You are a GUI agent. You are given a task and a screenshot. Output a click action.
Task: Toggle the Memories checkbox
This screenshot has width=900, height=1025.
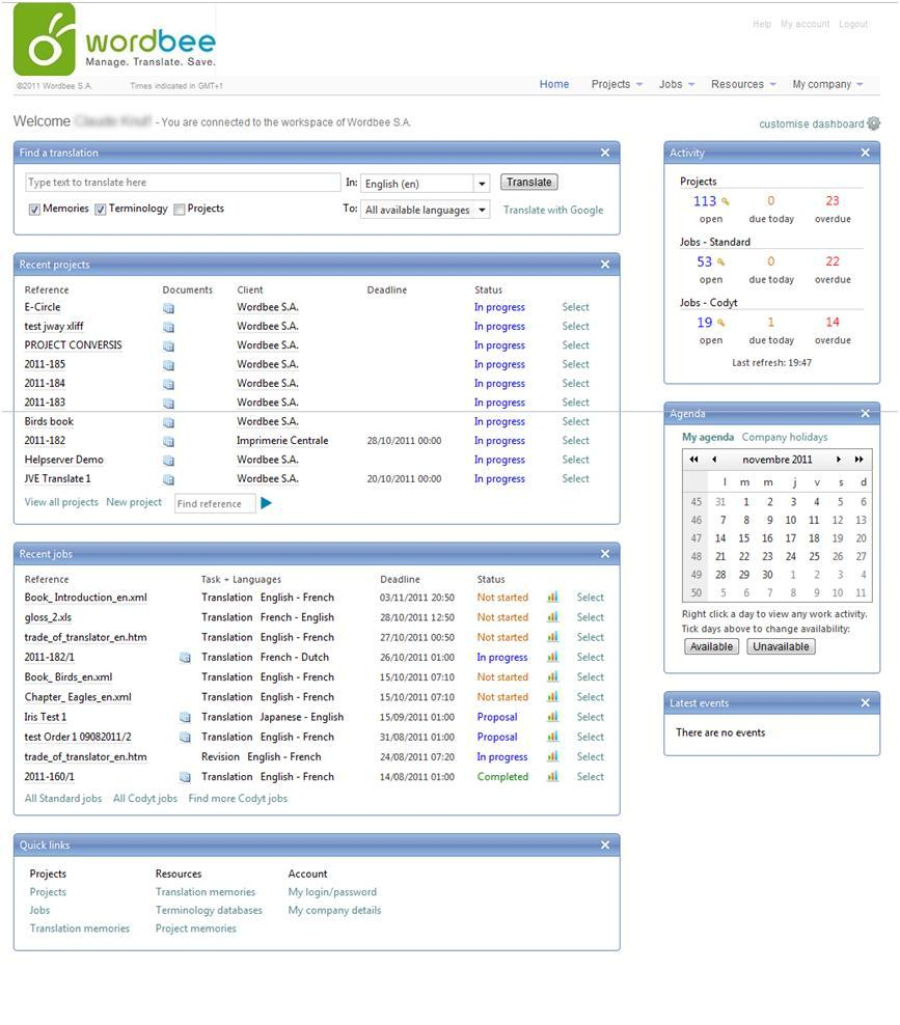pos(34,210)
